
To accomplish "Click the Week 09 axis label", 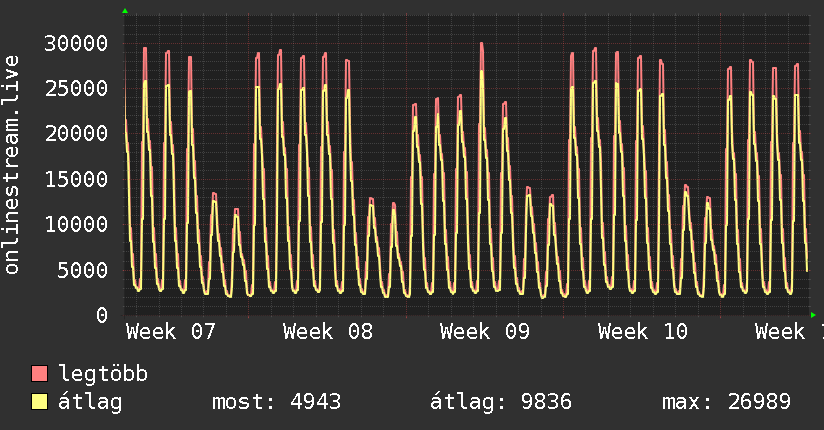I will [x=485, y=331].
